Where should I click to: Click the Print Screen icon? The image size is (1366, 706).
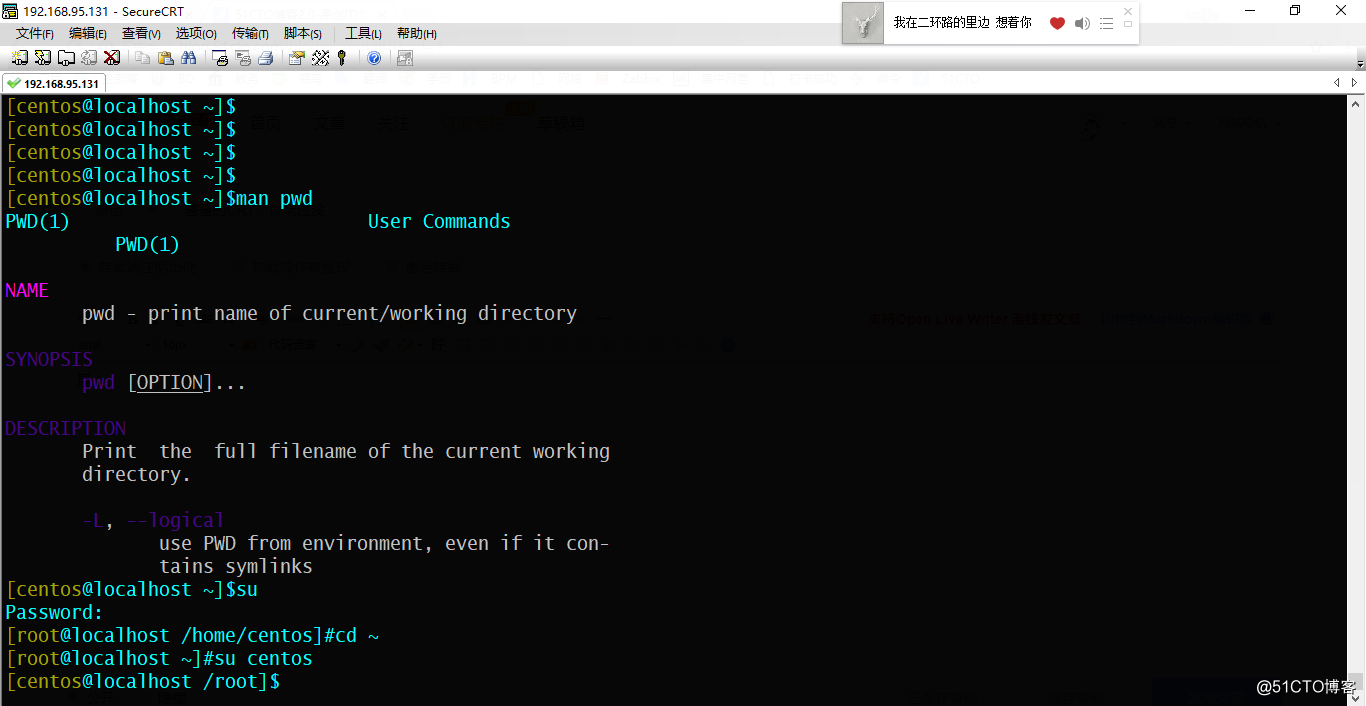coord(221,58)
